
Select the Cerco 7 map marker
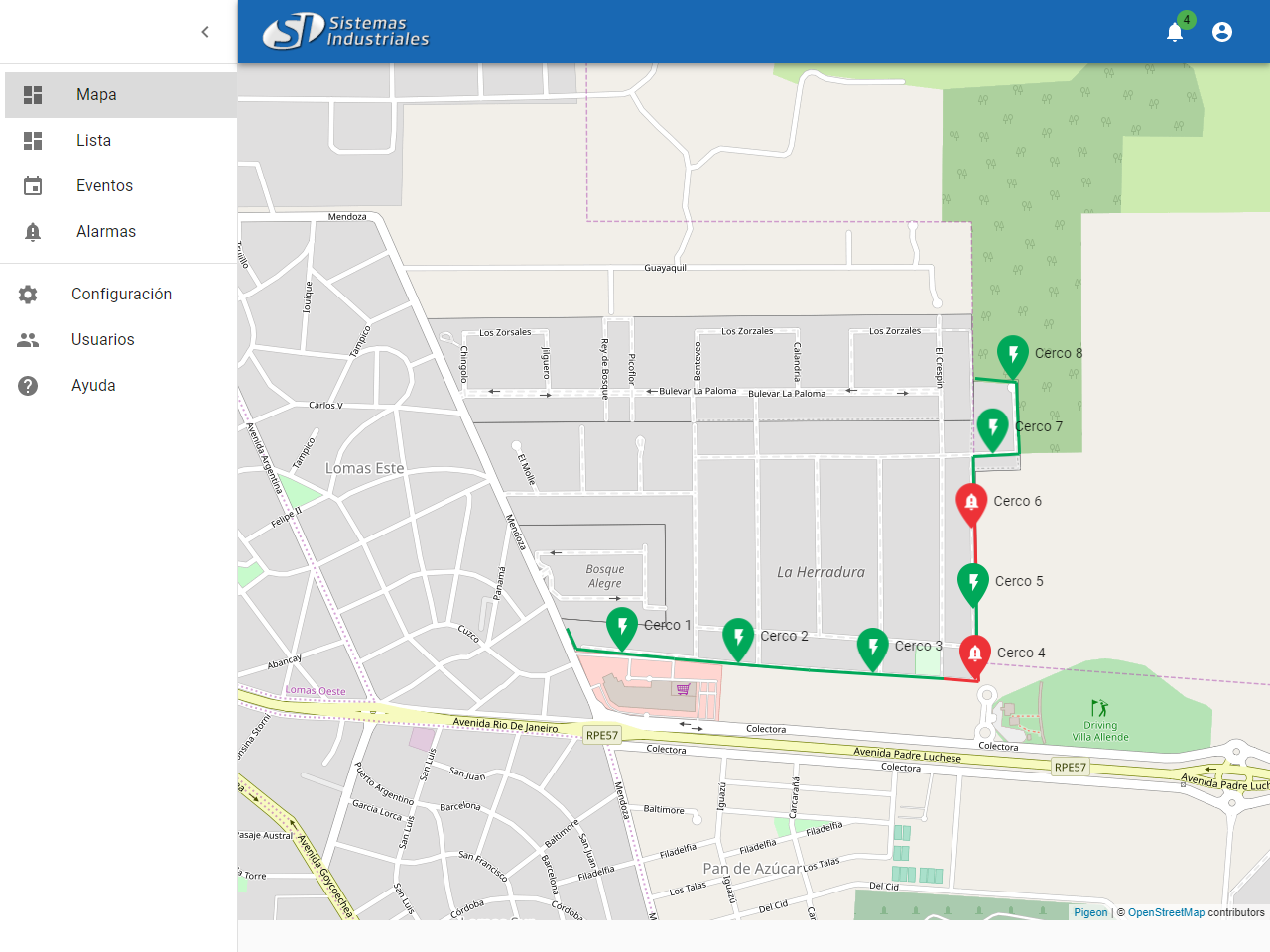(993, 428)
